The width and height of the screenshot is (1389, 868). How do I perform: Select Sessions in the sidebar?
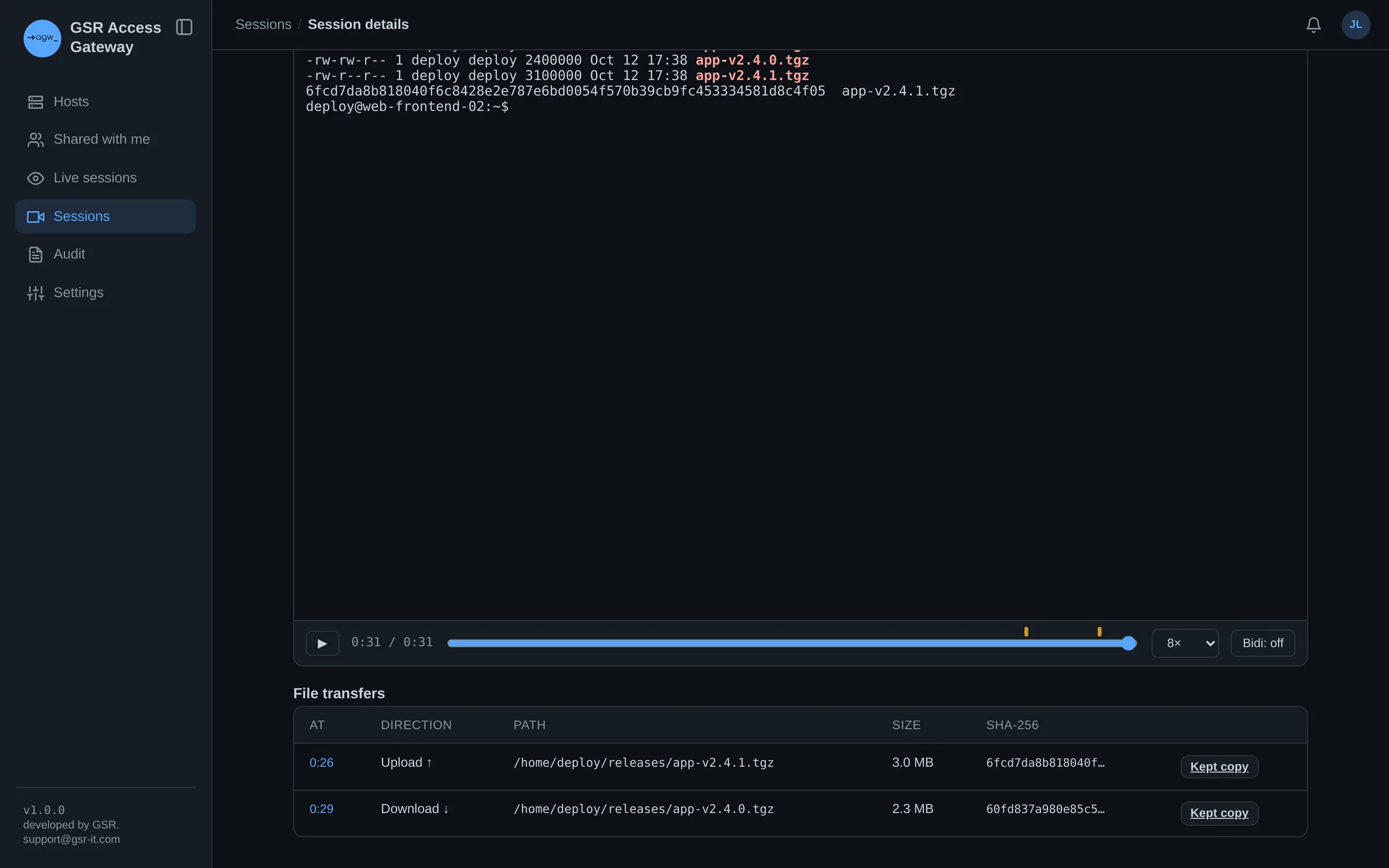pos(105,216)
